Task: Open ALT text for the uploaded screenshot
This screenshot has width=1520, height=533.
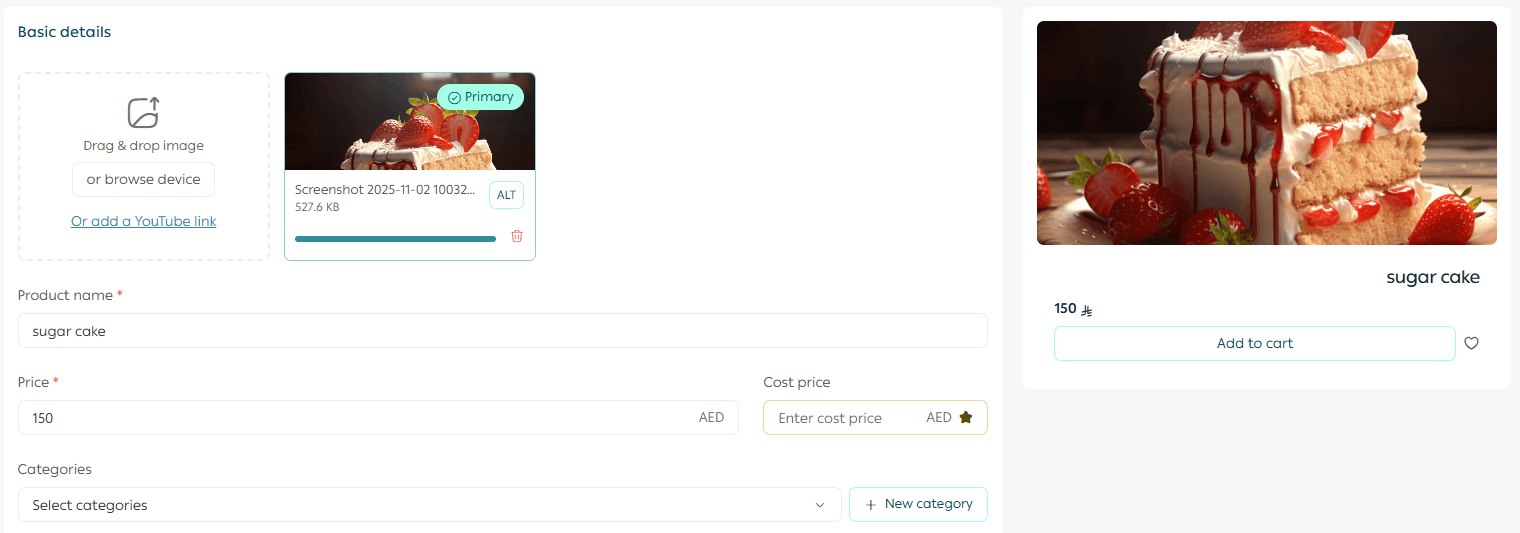Action: pos(506,195)
